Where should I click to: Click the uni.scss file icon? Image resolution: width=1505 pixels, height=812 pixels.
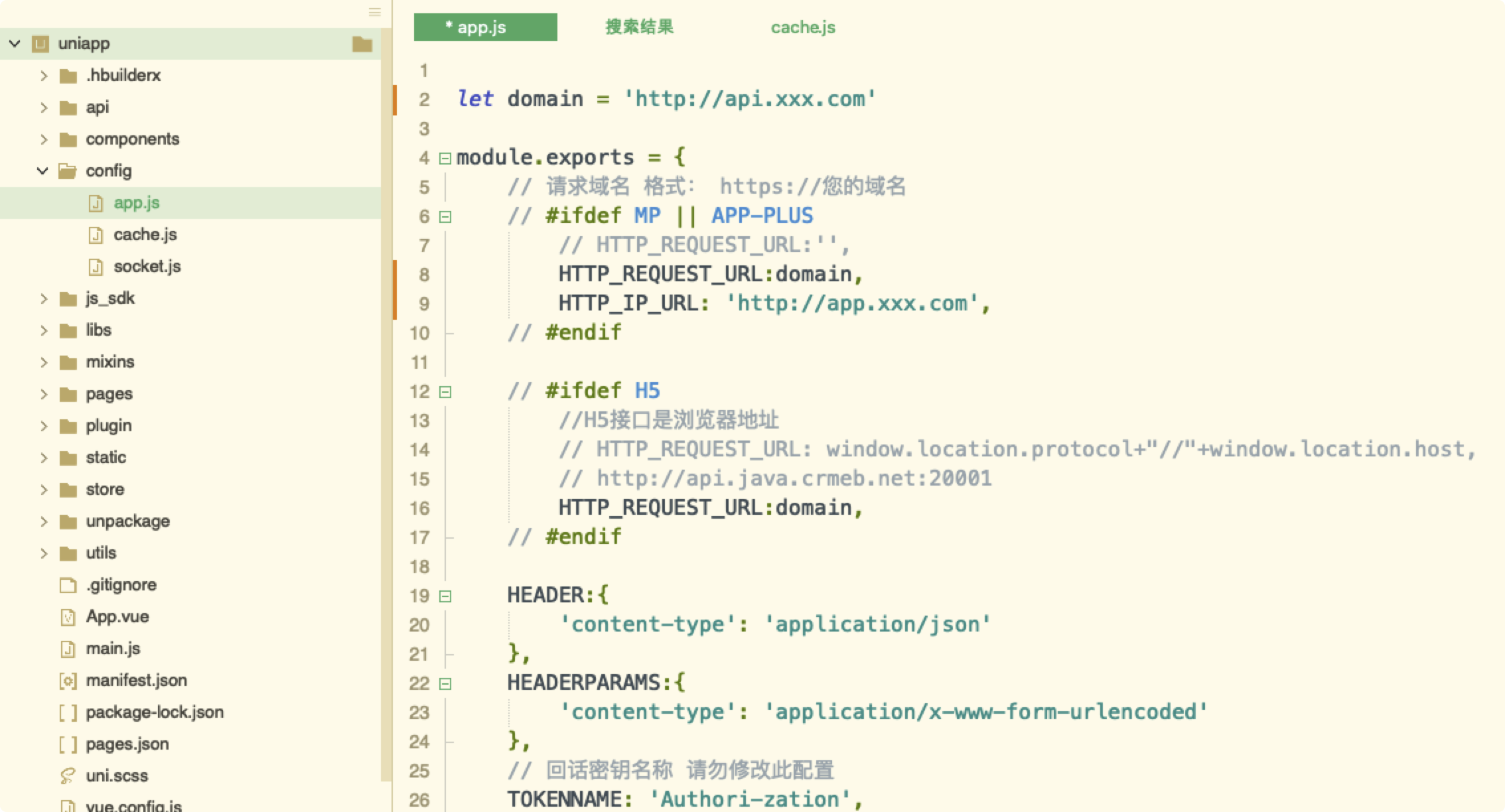point(68,776)
